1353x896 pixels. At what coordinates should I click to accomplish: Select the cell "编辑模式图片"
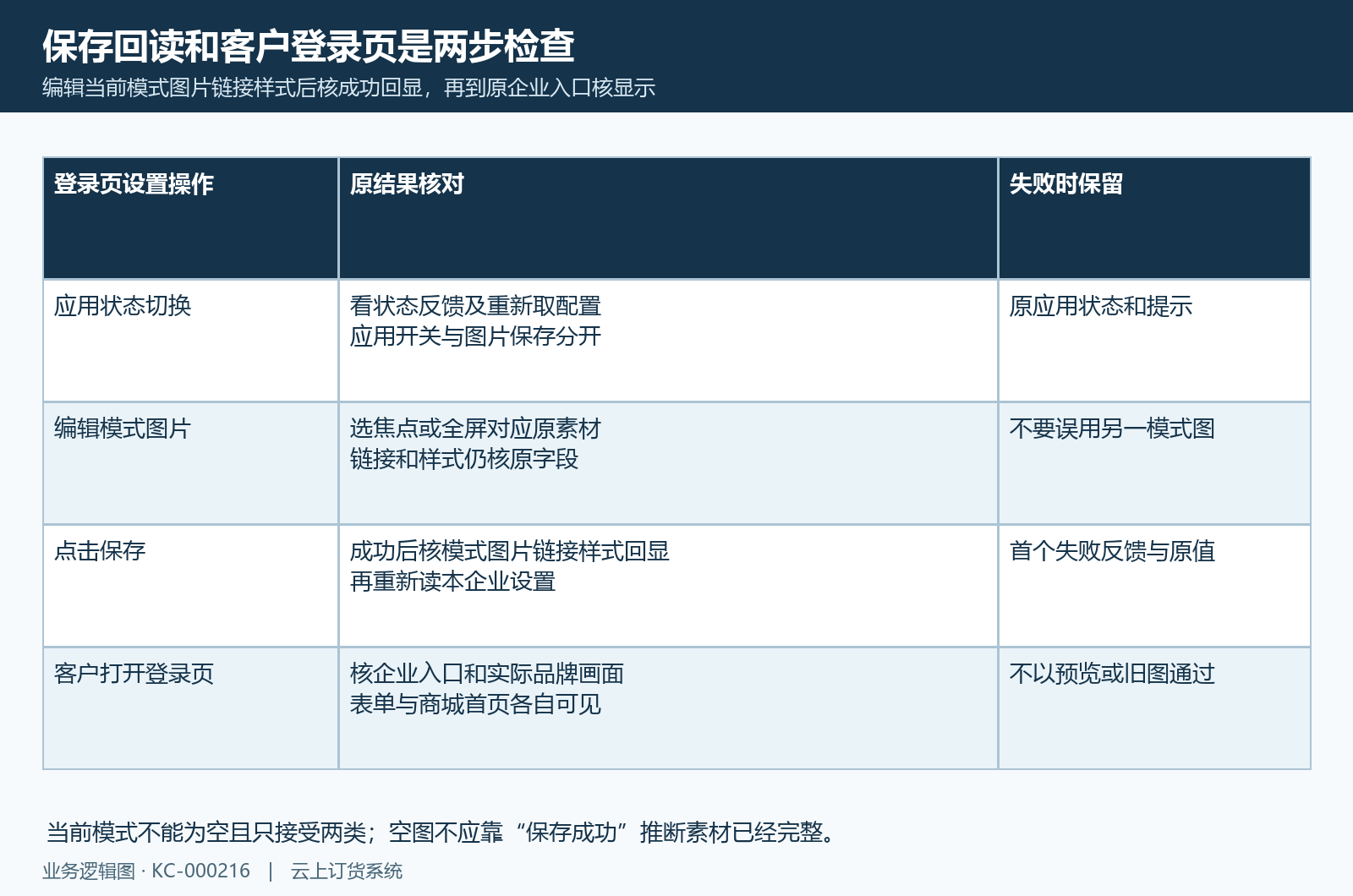[191, 463]
